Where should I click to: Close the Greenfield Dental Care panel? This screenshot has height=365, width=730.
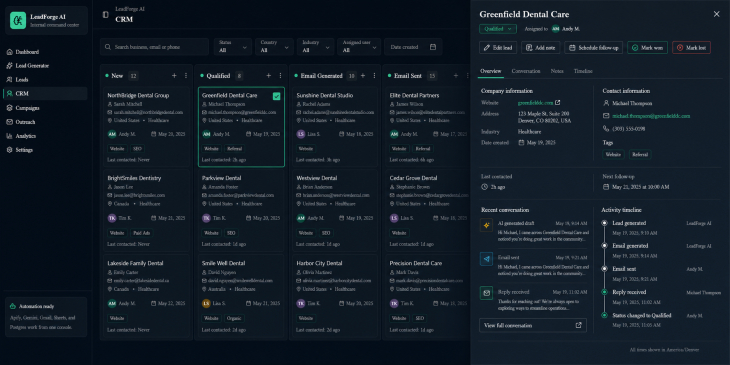(716, 14)
